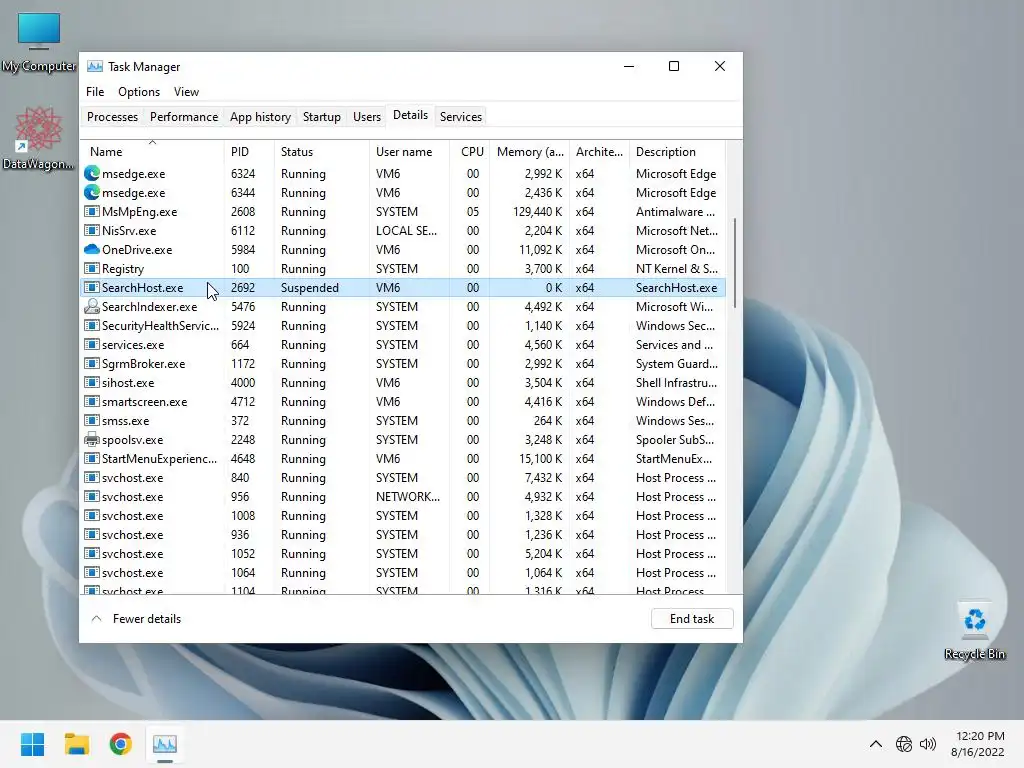Click the MsMpEng.exe process icon

click(92, 212)
